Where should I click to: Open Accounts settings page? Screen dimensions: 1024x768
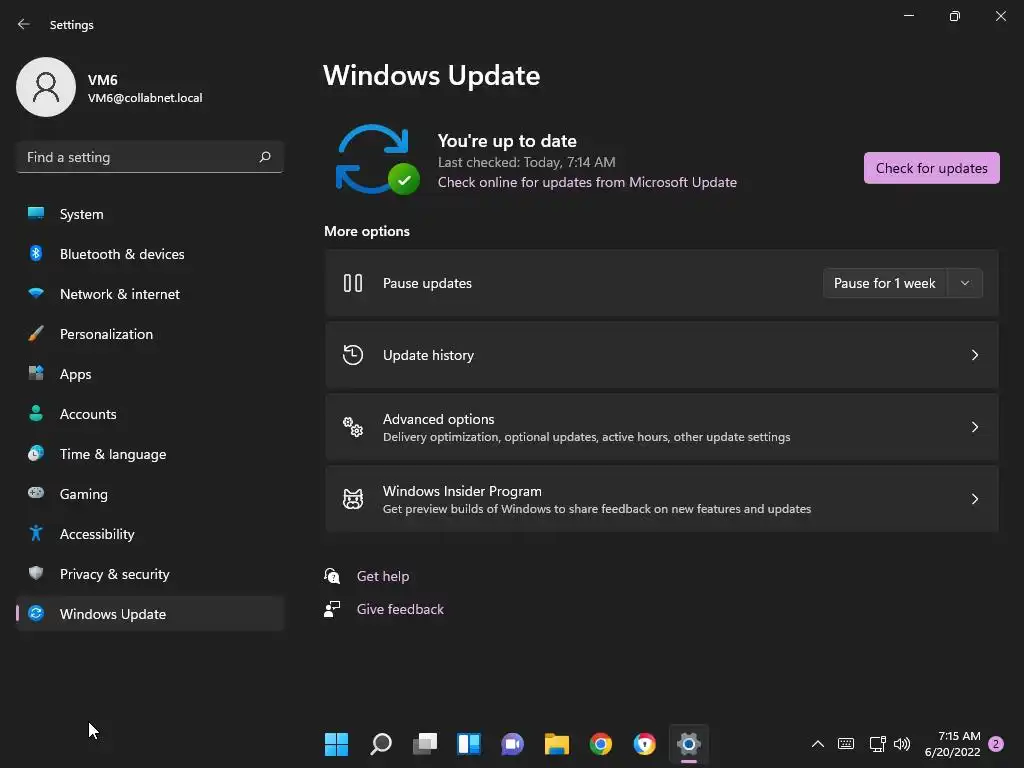tap(150, 414)
